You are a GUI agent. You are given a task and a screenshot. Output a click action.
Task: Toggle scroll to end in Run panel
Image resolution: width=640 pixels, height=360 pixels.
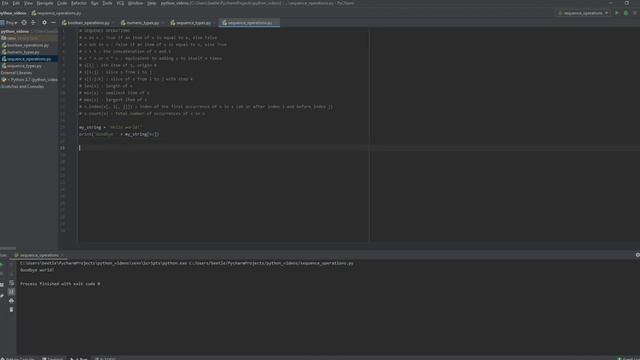point(11,291)
